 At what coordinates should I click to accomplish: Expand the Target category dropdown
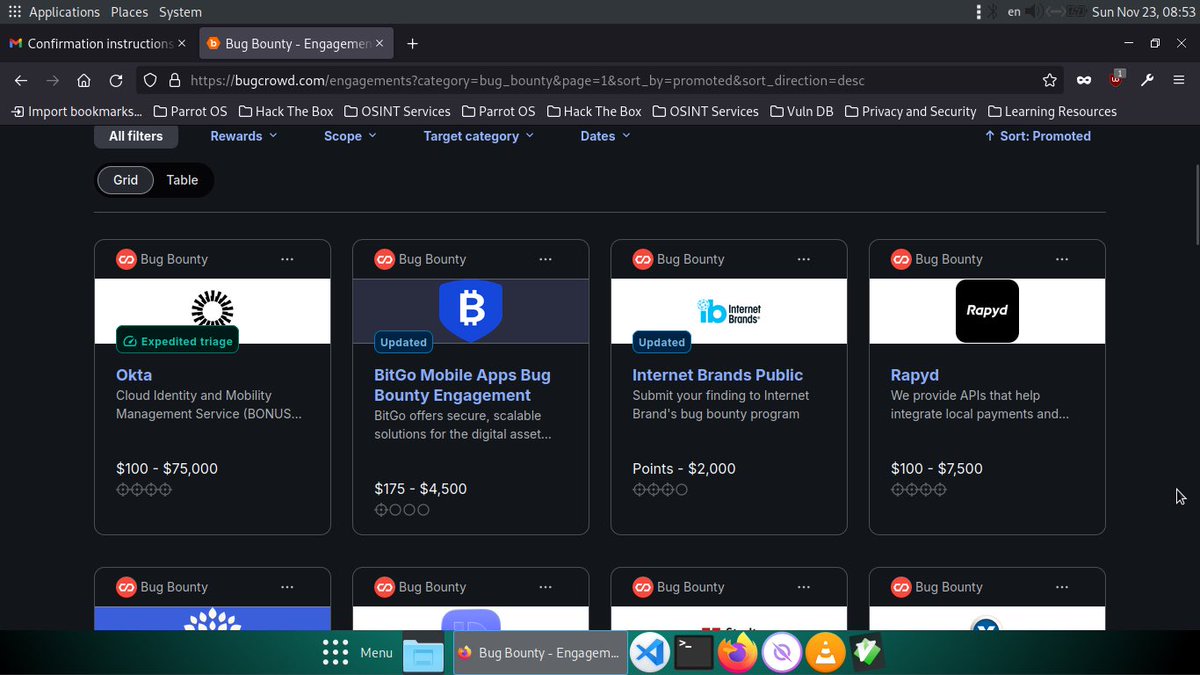tap(479, 136)
